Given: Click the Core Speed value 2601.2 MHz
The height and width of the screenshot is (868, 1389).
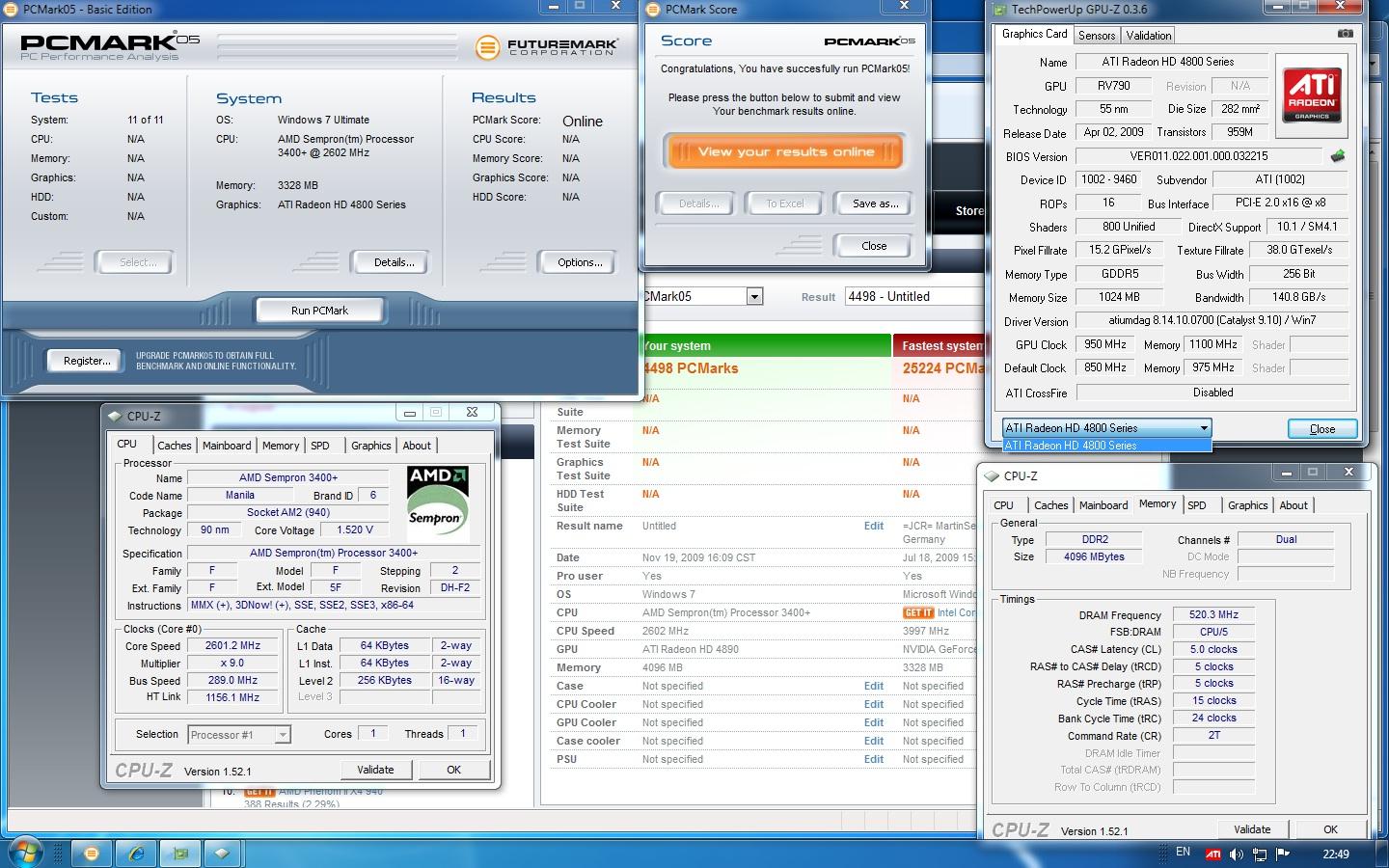Looking at the screenshot, I should pyautogui.click(x=232, y=646).
